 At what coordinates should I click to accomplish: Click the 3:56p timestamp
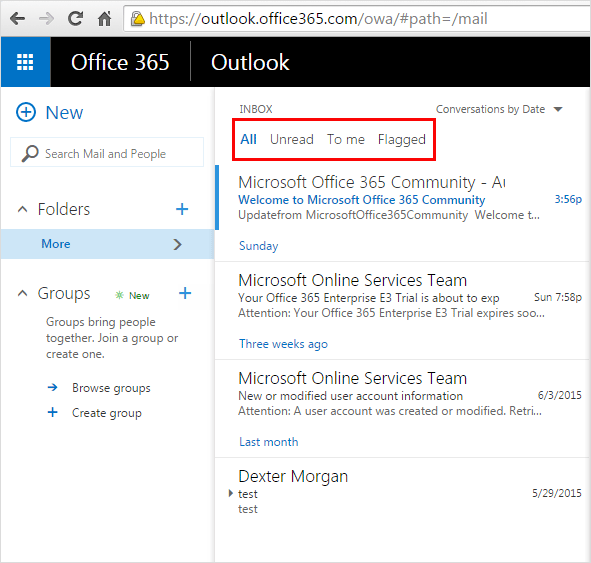[x=568, y=199]
